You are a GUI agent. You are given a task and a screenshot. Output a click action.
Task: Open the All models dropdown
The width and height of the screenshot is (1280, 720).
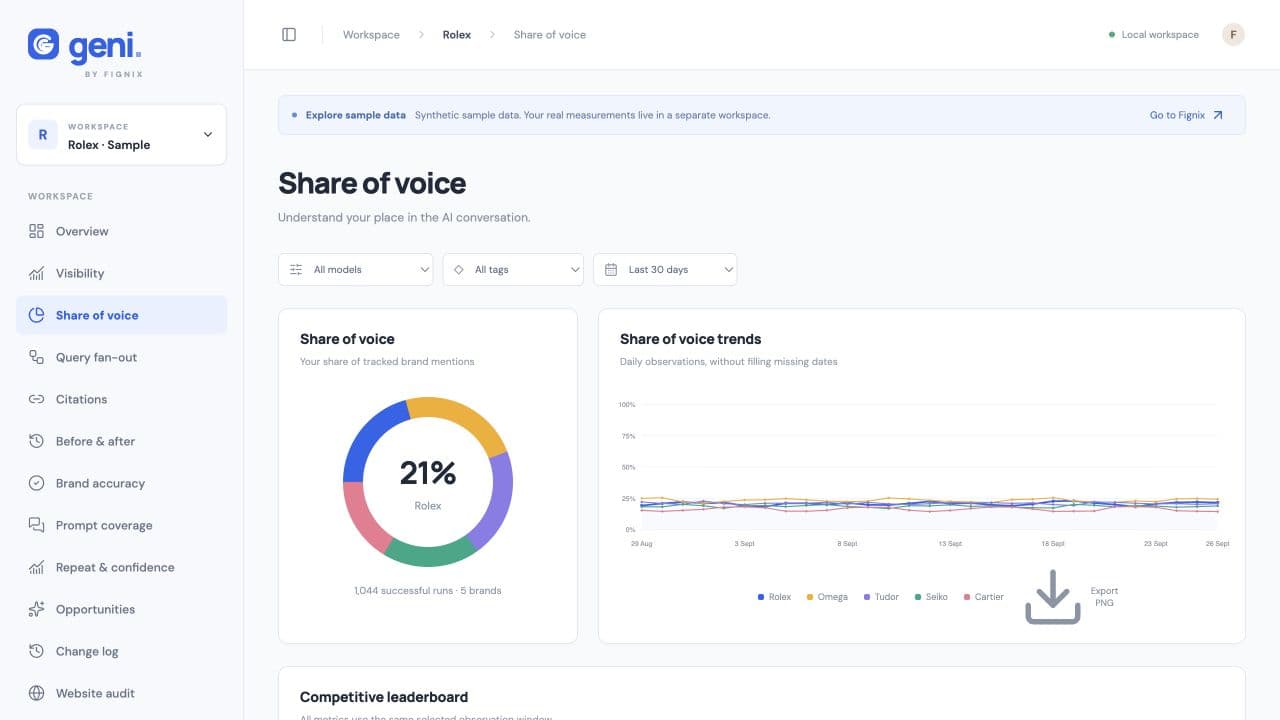[x=355, y=270]
